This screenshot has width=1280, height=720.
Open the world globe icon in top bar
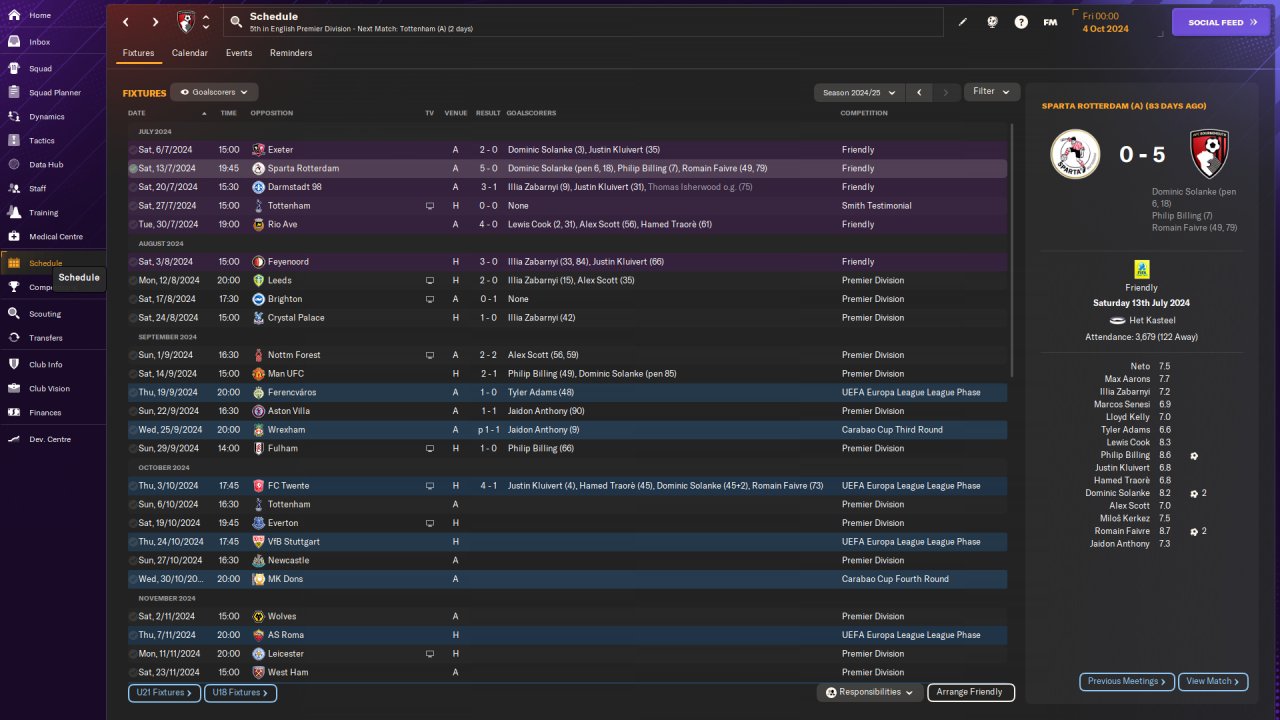(x=992, y=22)
